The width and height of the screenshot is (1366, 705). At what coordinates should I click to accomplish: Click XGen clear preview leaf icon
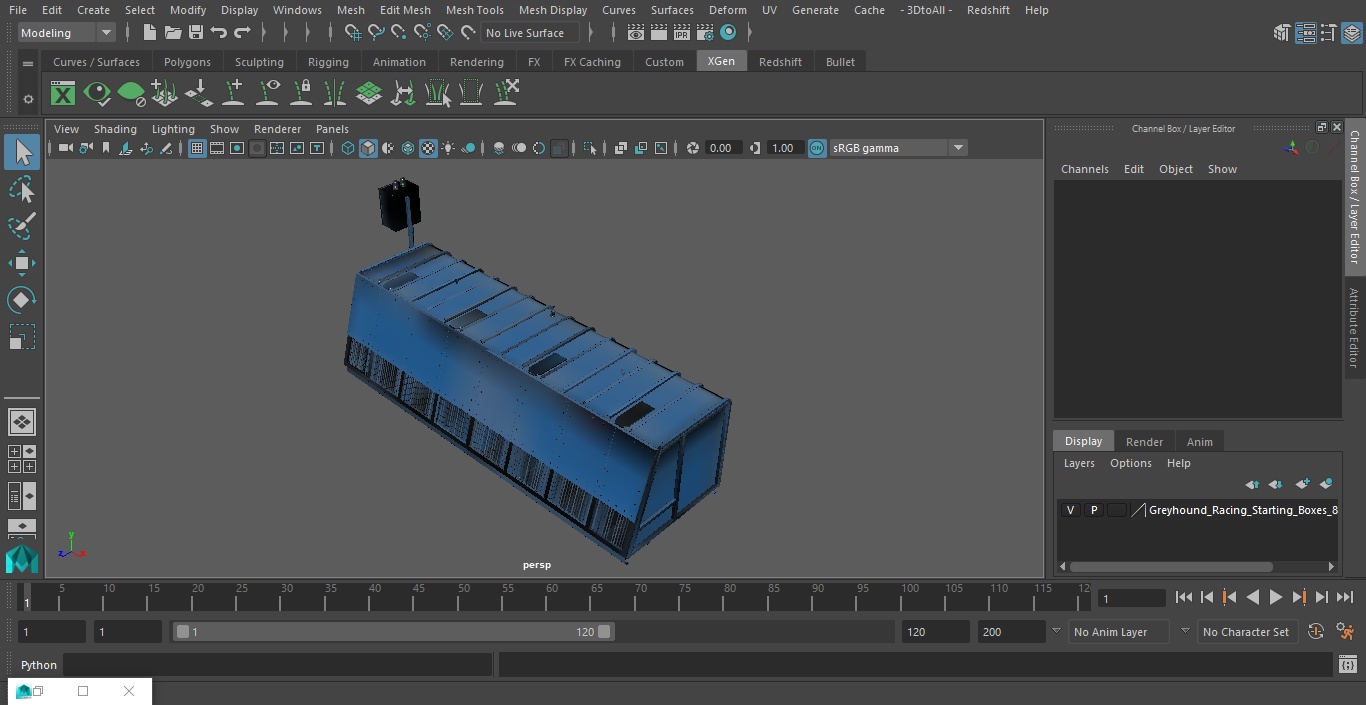pyautogui.click(x=131, y=94)
